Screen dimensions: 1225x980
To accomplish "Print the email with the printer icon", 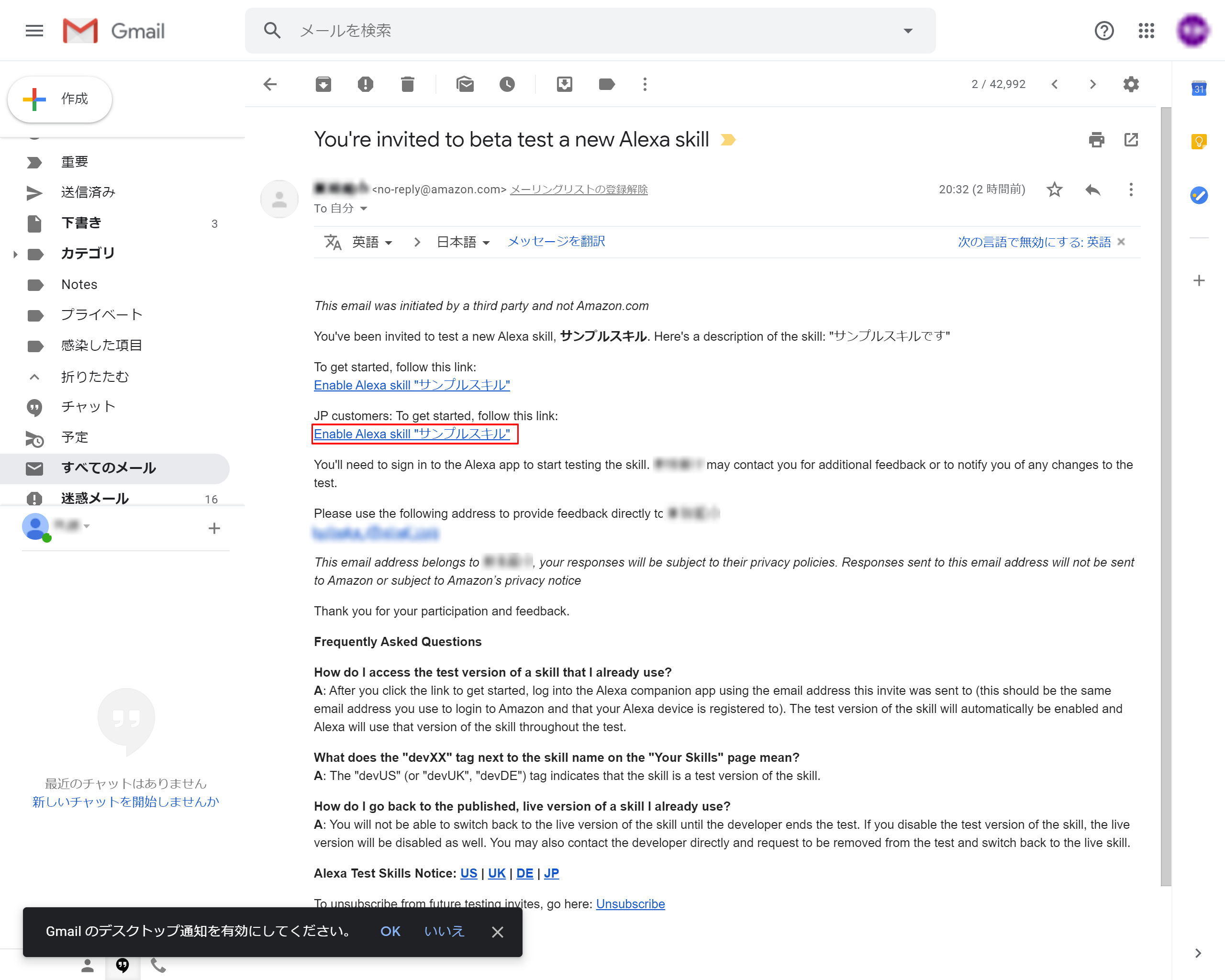I will point(1096,140).
